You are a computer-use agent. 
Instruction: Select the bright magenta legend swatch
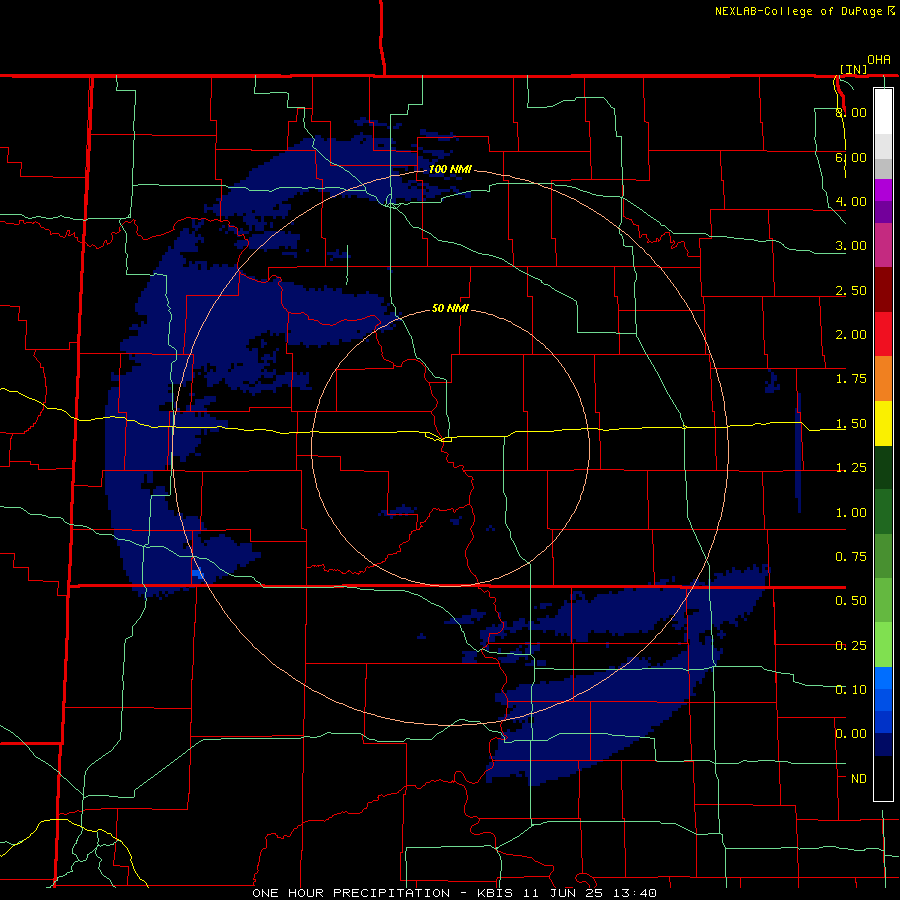(883, 190)
